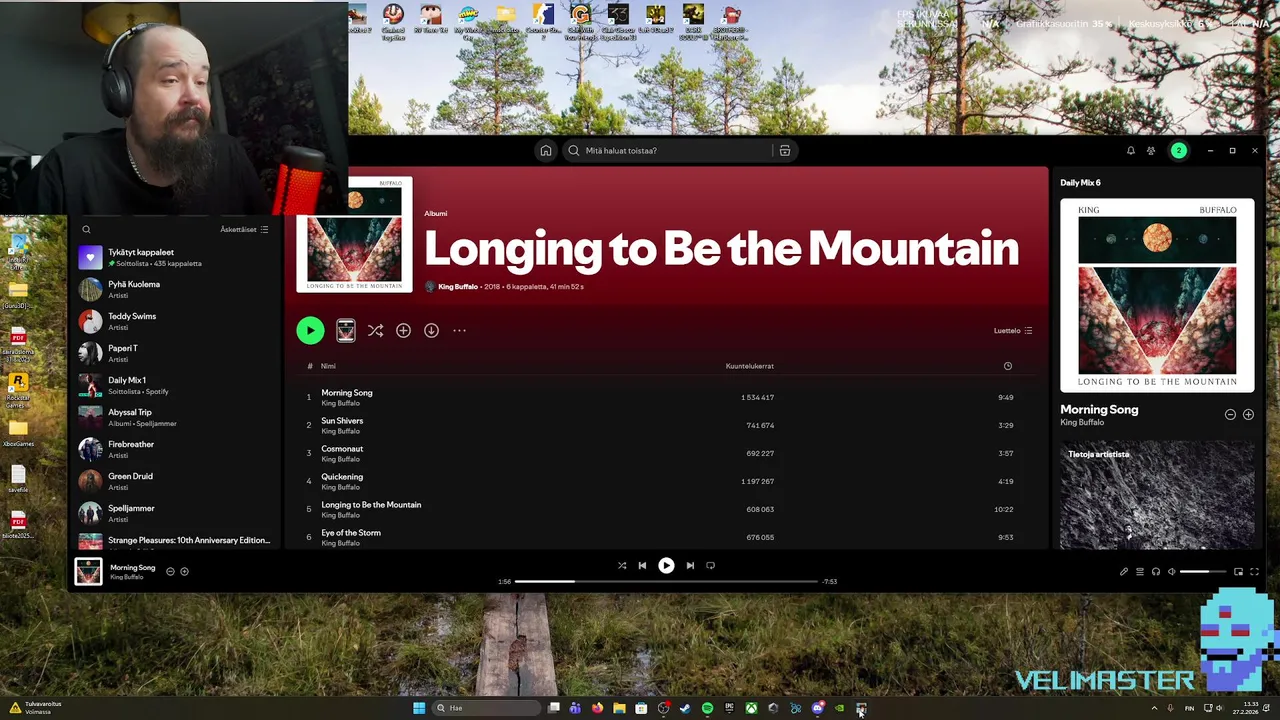This screenshot has height=720, width=1280.
Task: Enable shuffle for the album in the action row
Action: click(375, 331)
